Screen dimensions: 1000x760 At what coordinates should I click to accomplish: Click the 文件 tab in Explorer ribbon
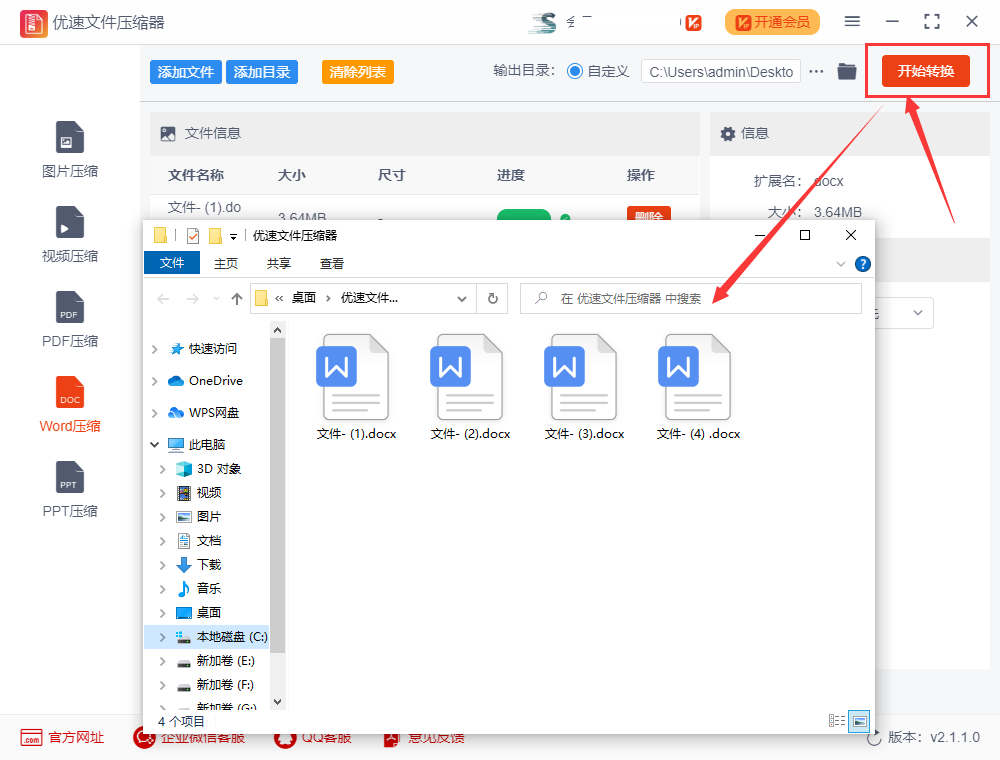tap(172, 263)
